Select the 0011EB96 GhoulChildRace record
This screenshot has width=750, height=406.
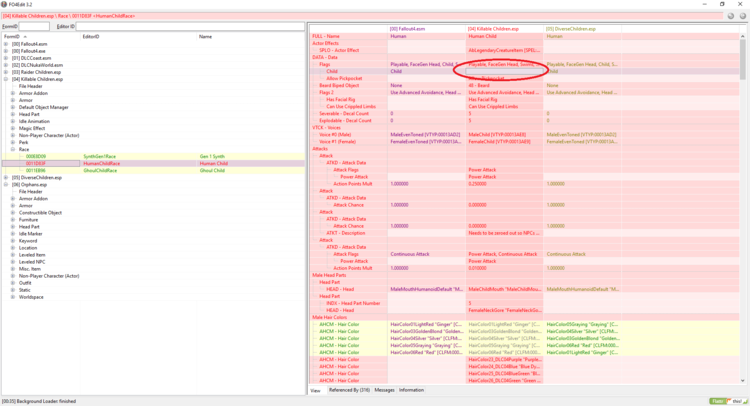point(153,171)
